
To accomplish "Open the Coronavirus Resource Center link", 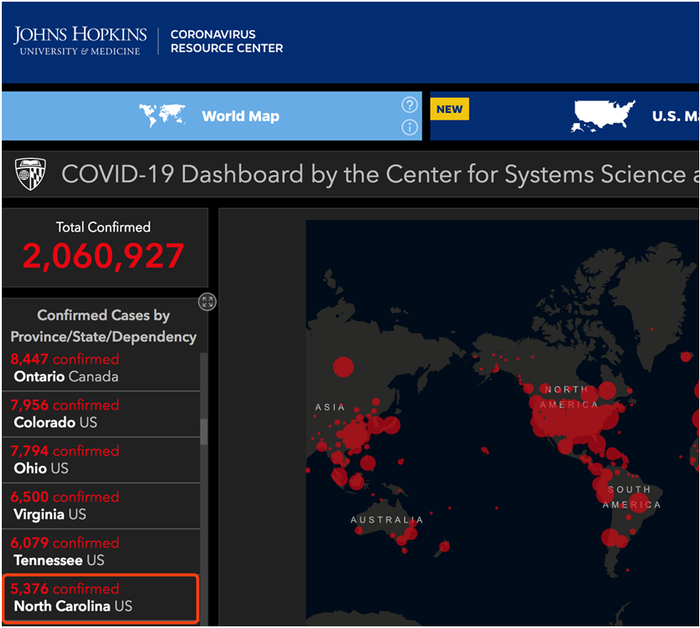I will coord(226,41).
